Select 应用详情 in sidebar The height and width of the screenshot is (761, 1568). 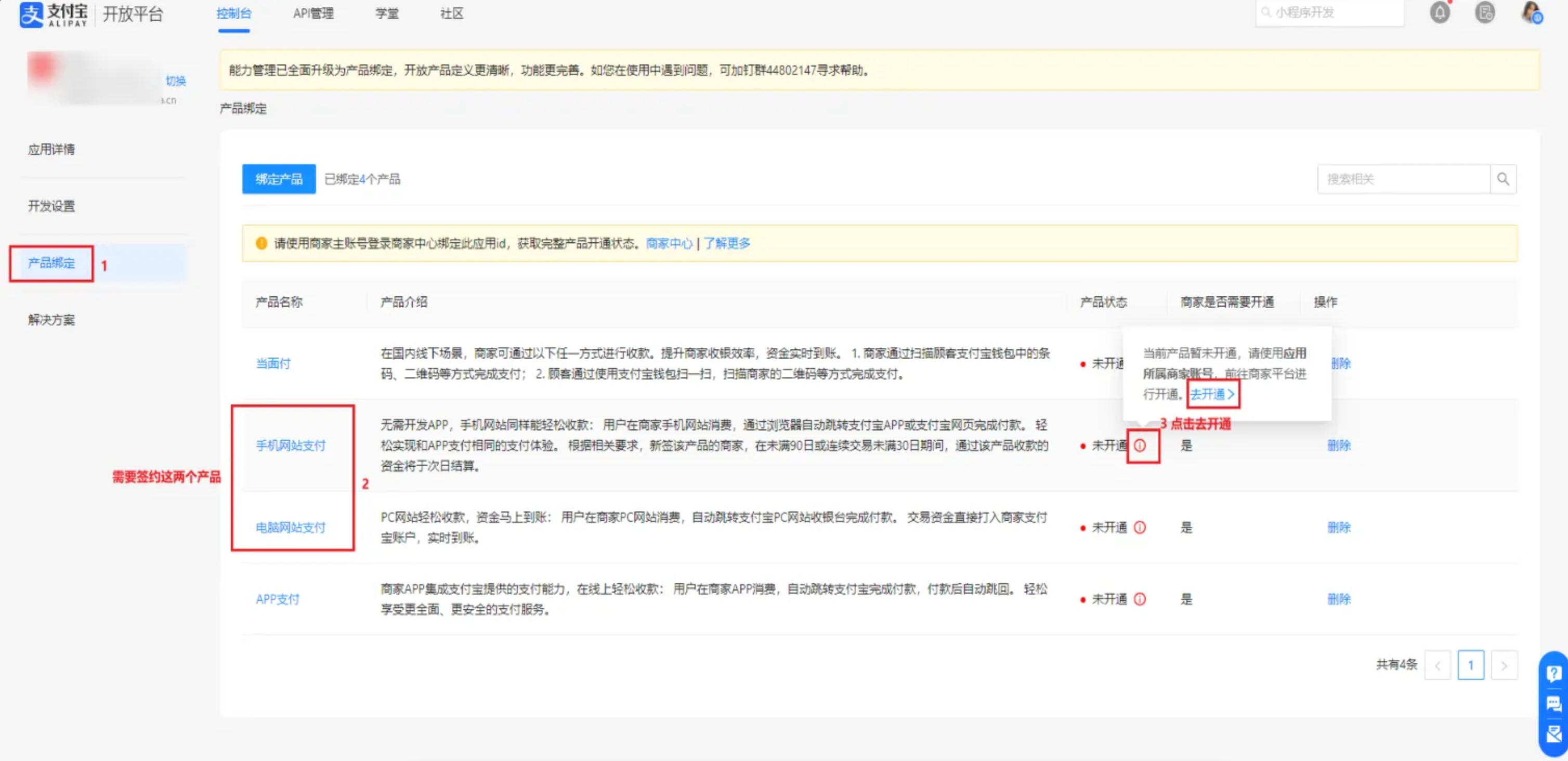click(x=51, y=150)
